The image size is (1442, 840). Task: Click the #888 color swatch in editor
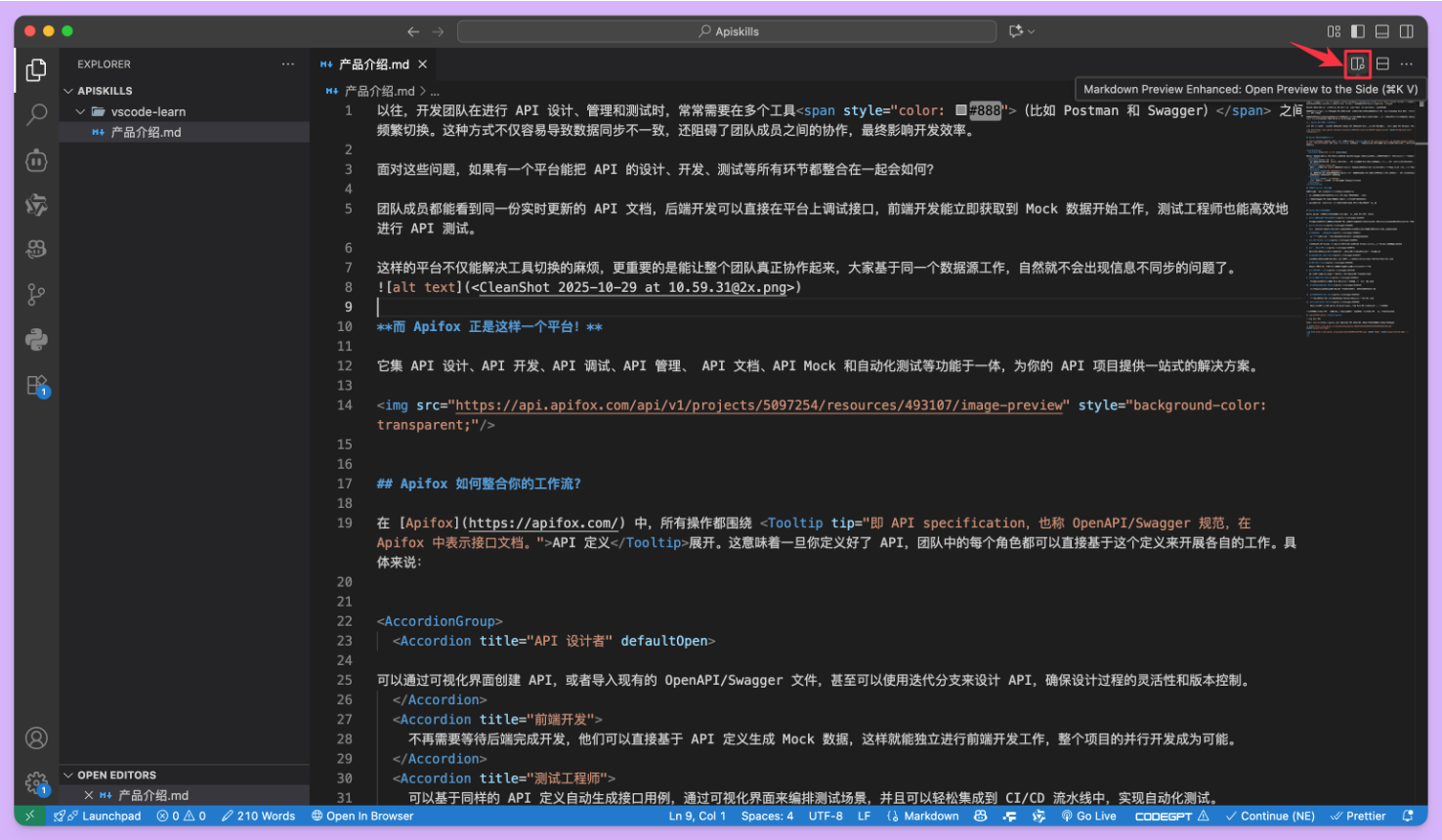pyautogui.click(x=961, y=110)
